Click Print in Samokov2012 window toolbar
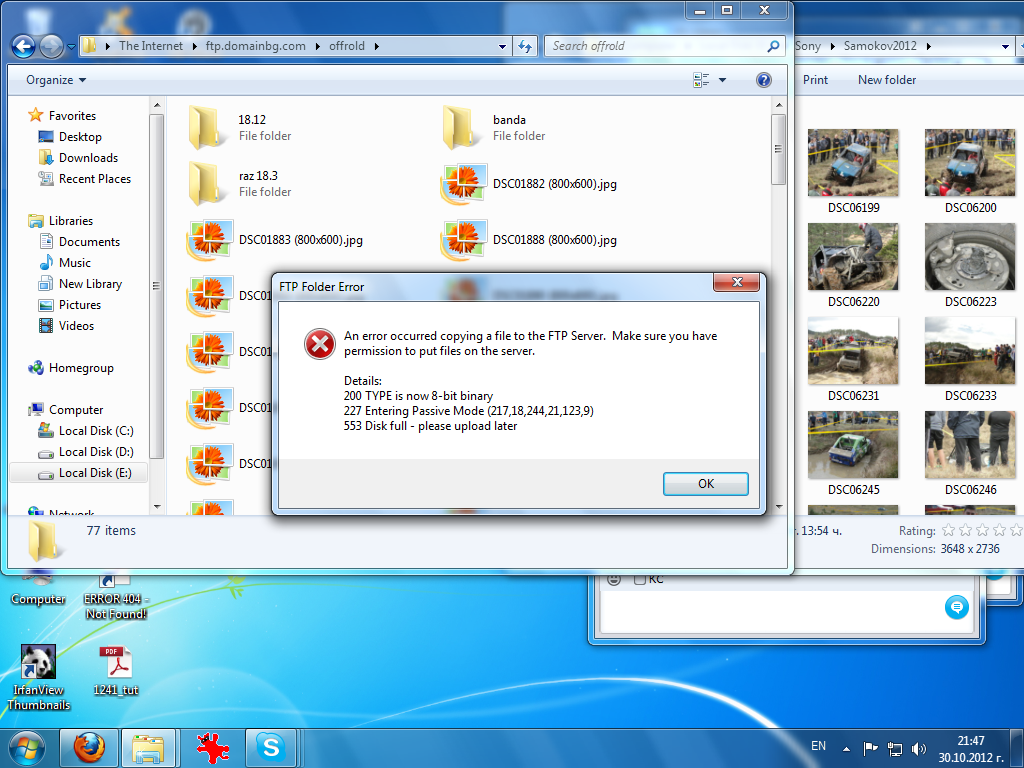Image resolution: width=1024 pixels, height=768 pixels. coord(815,80)
